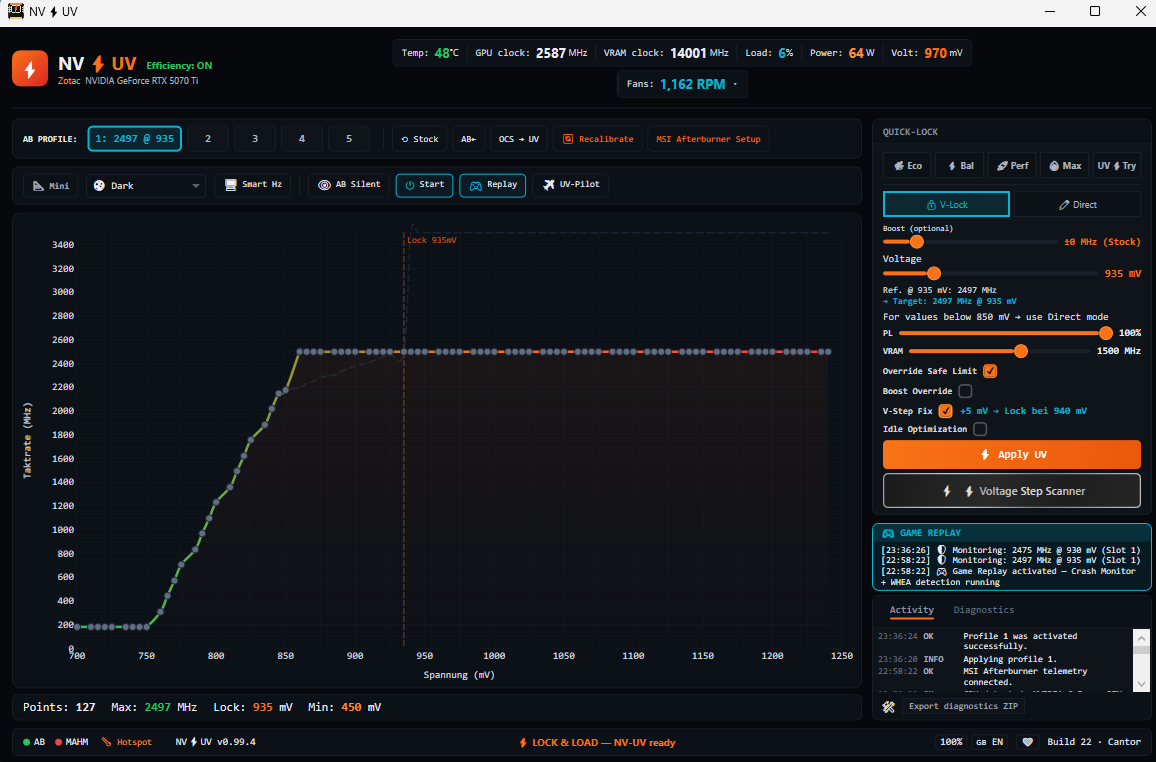Click the heart donate icon
Image resolution: width=1156 pixels, height=762 pixels.
(1027, 742)
